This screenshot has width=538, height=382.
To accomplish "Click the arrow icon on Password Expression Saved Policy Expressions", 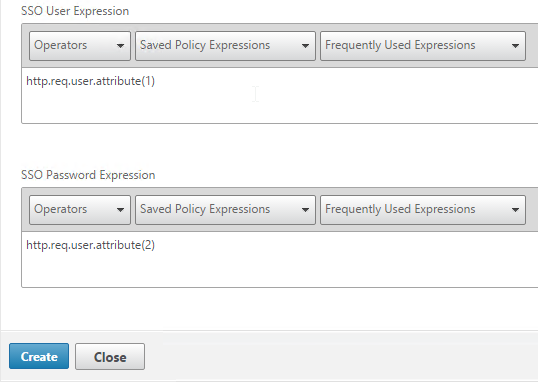I will 305,210.
